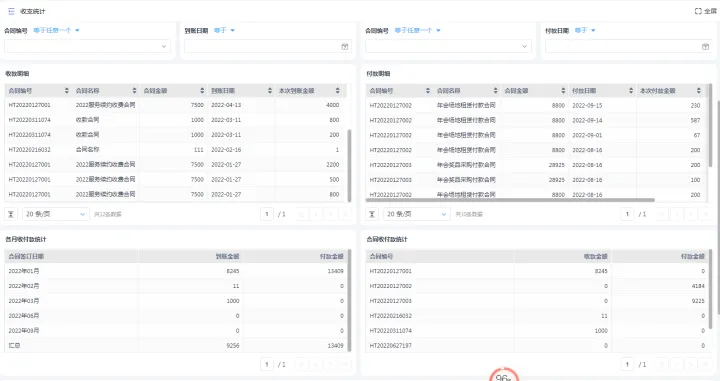Sort 付款明细 table by 合同编号
Viewport: 720px width, 381px height.
pos(428,91)
